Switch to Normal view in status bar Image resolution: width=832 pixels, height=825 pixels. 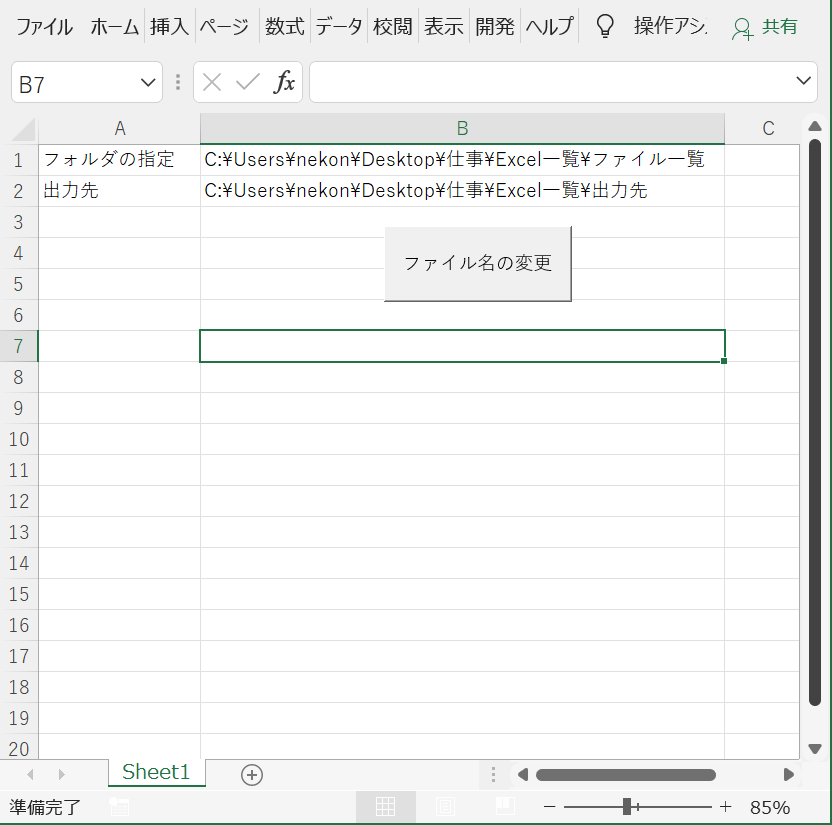(x=385, y=807)
